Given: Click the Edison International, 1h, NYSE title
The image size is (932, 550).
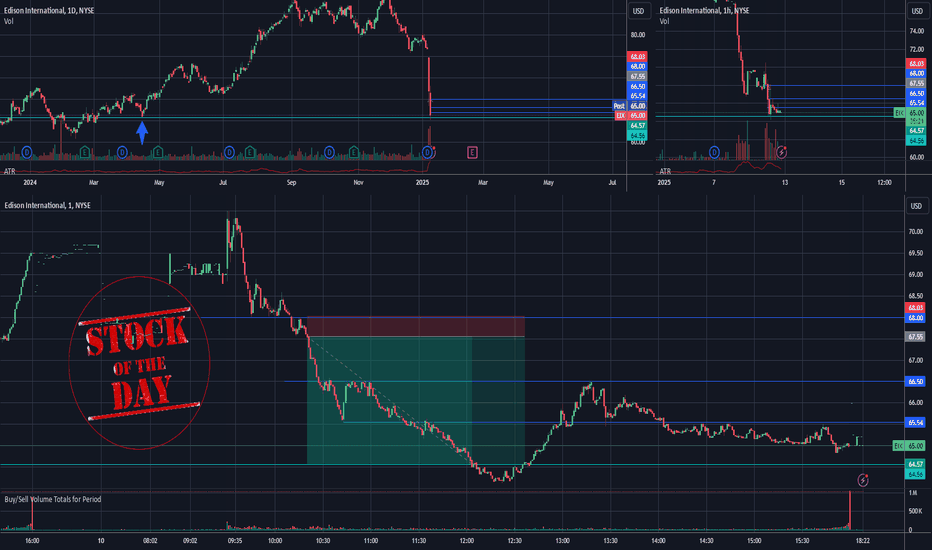Looking at the screenshot, I should pos(704,11).
